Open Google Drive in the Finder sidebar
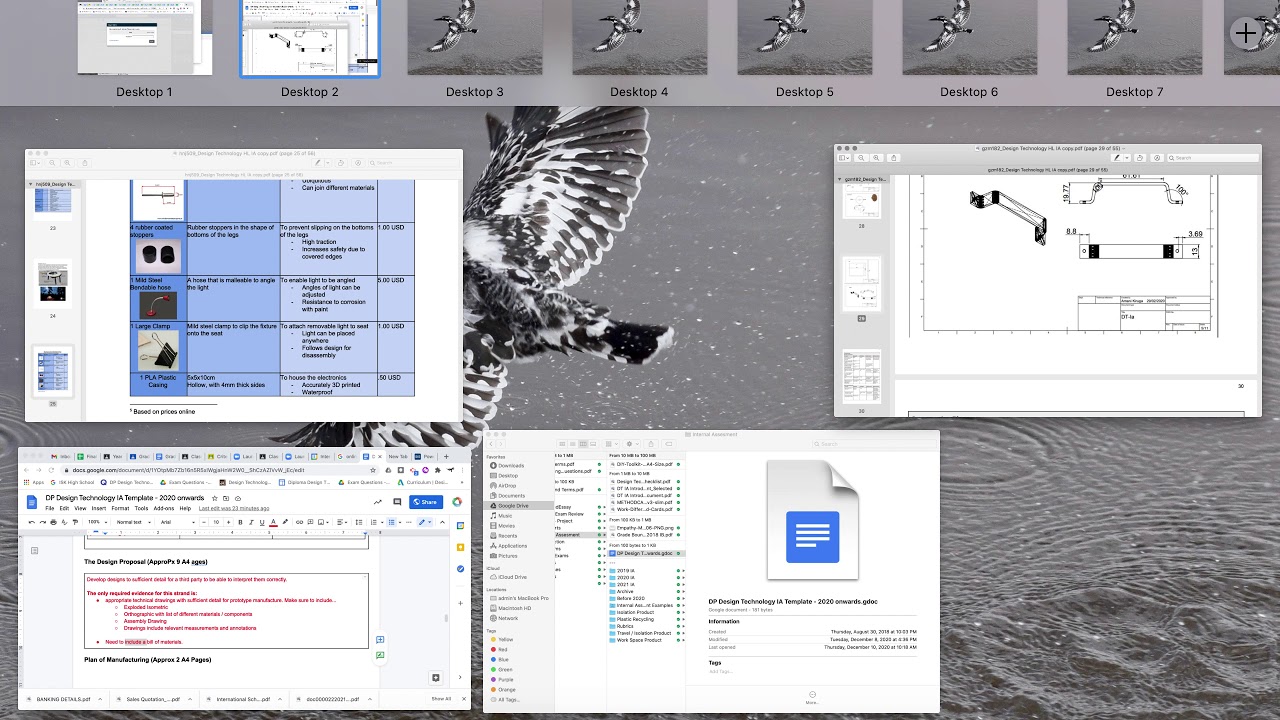The width and height of the screenshot is (1280, 720). tap(521, 506)
